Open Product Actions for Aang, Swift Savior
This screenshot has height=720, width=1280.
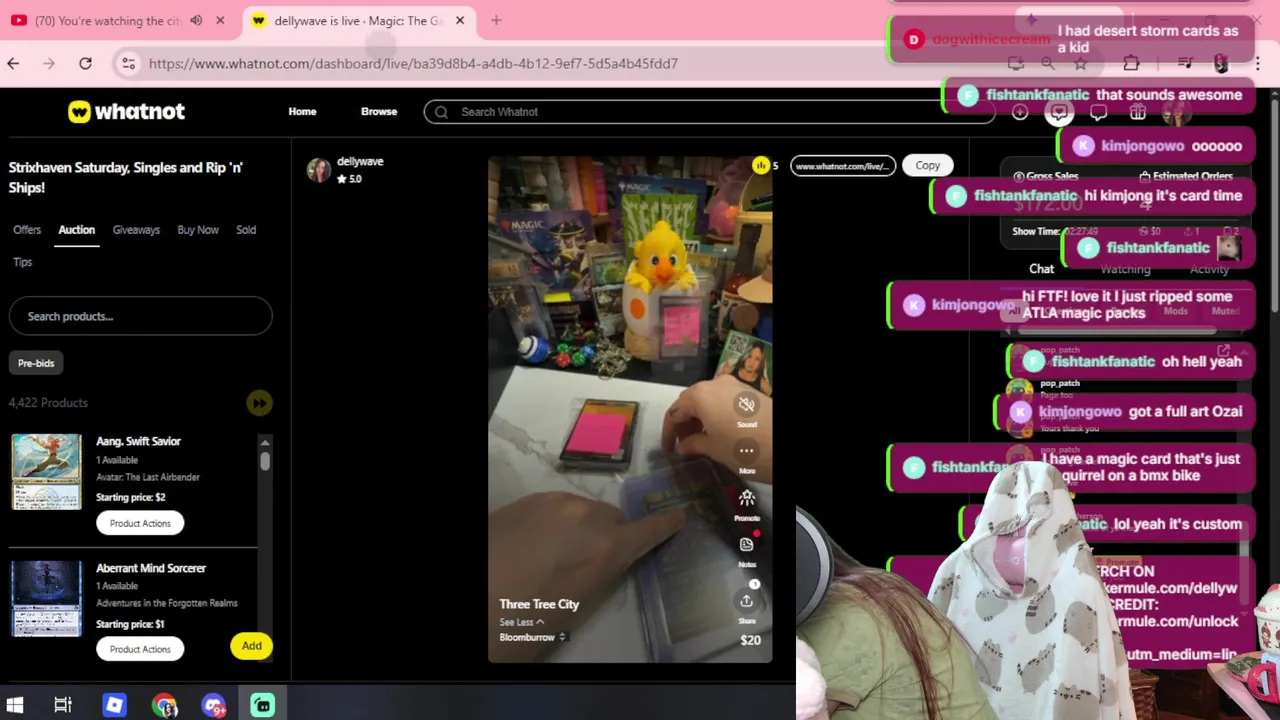coord(140,523)
